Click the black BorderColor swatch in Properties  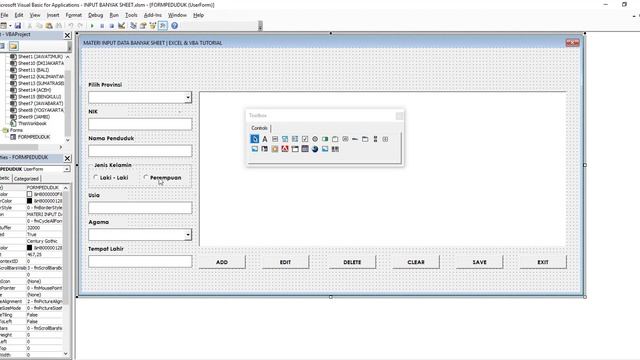click(29, 201)
